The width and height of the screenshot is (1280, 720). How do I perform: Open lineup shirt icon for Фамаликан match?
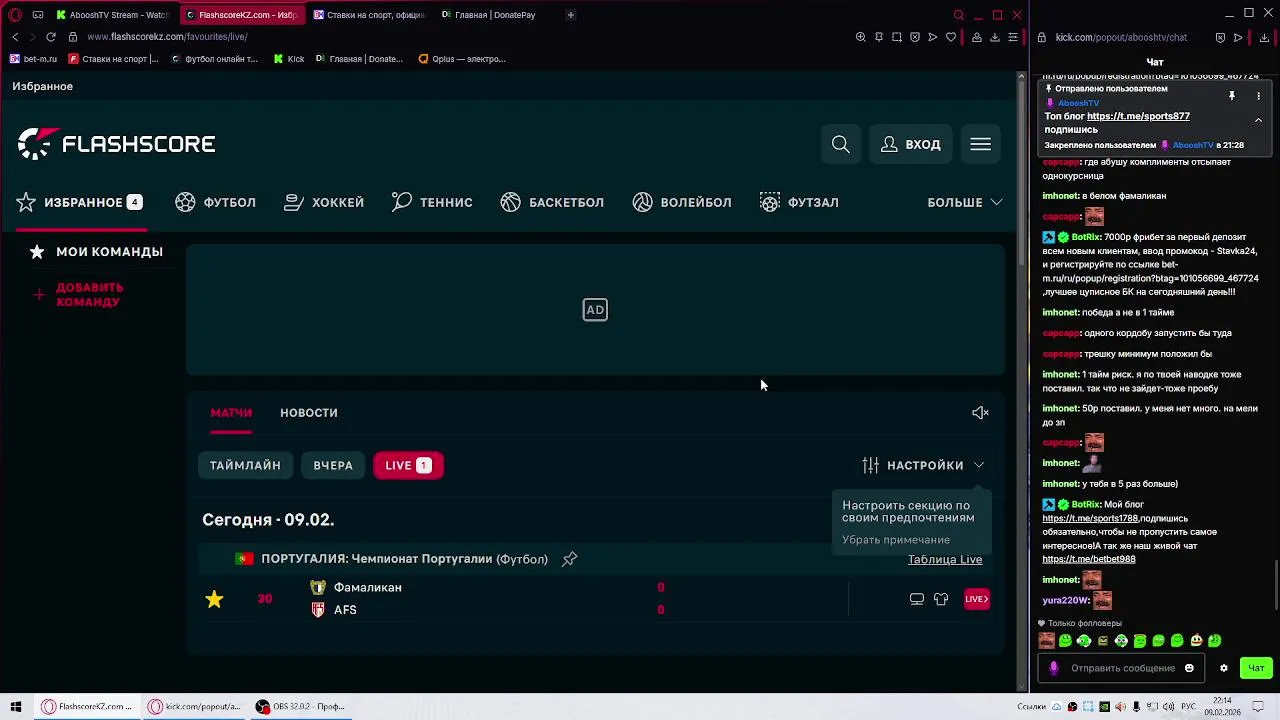(941, 599)
